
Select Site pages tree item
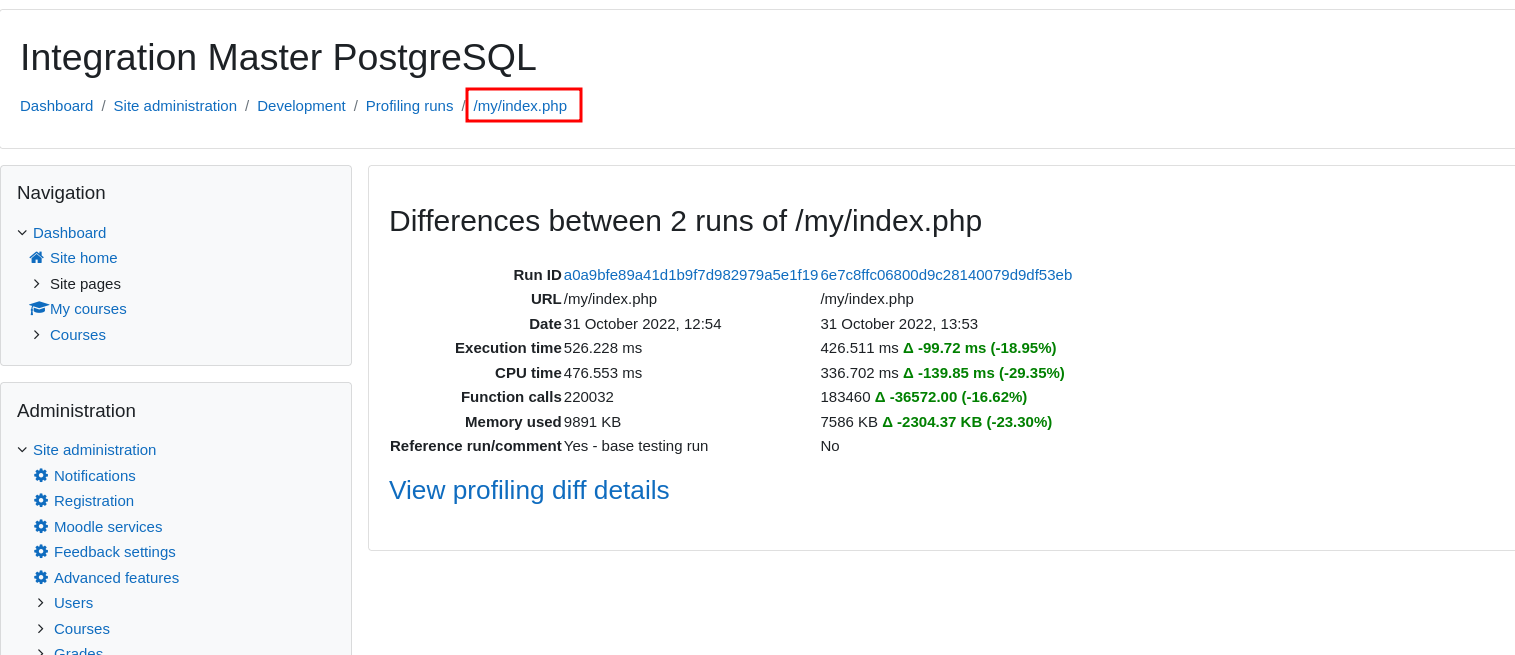click(x=85, y=284)
